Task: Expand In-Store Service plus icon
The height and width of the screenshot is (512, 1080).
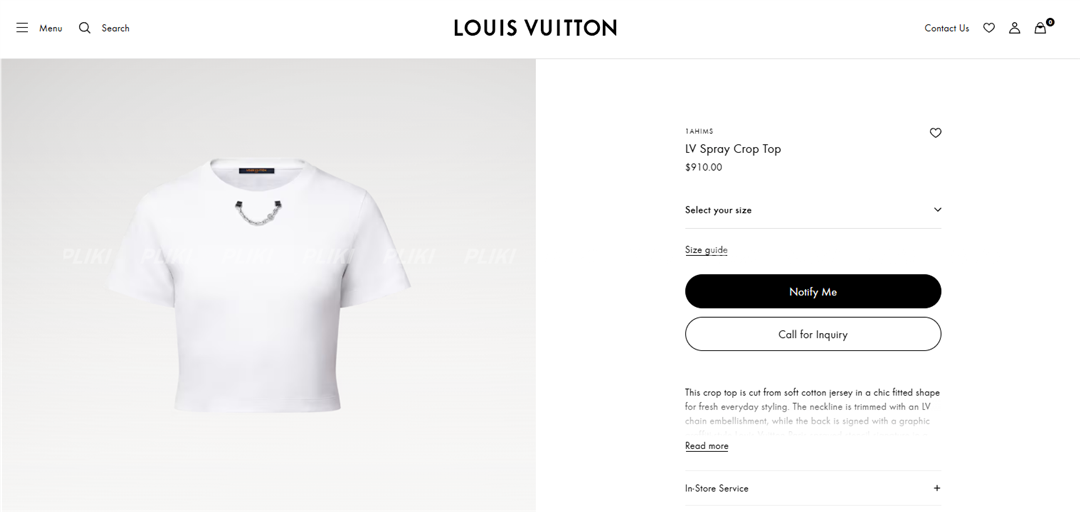Action: 937,488
